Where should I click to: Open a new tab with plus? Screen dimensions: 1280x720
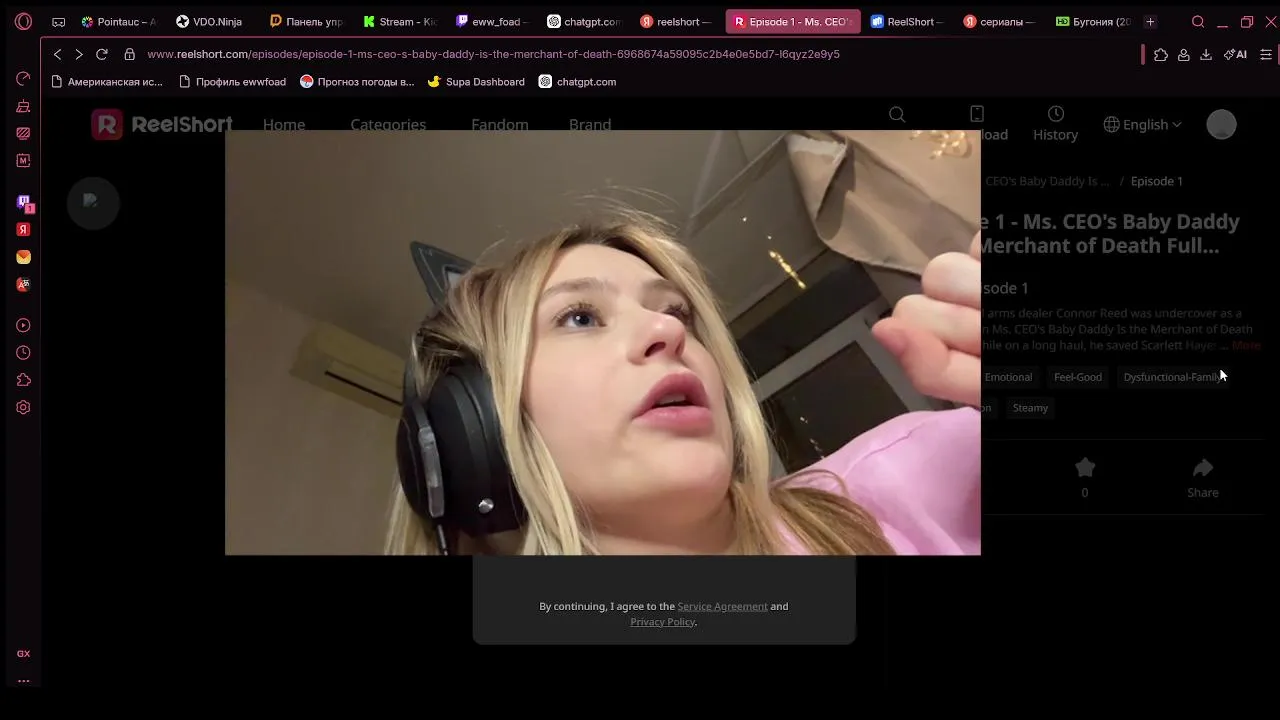tap(1150, 21)
